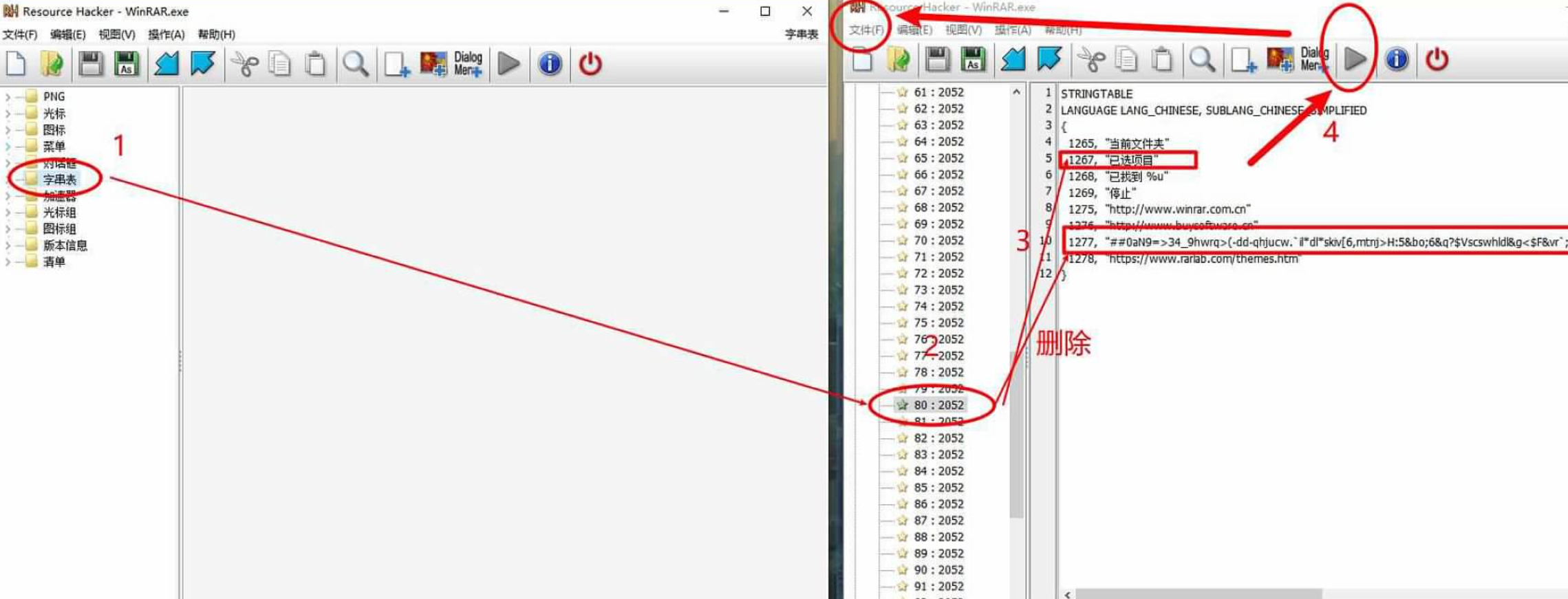Open the 操作(A) menu in left window

coord(166,34)
